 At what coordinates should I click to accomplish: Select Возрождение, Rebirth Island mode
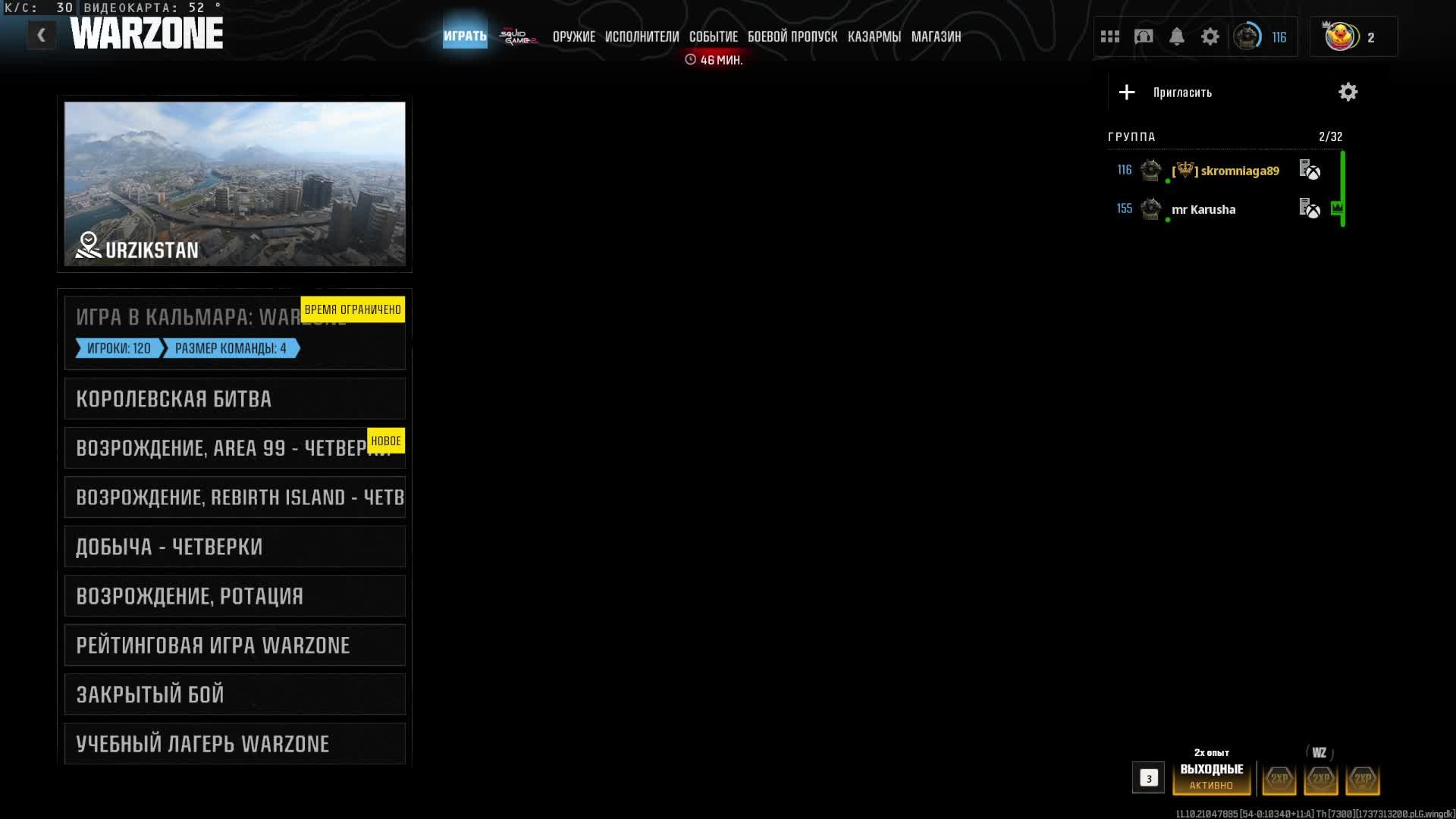click(235, 497)
